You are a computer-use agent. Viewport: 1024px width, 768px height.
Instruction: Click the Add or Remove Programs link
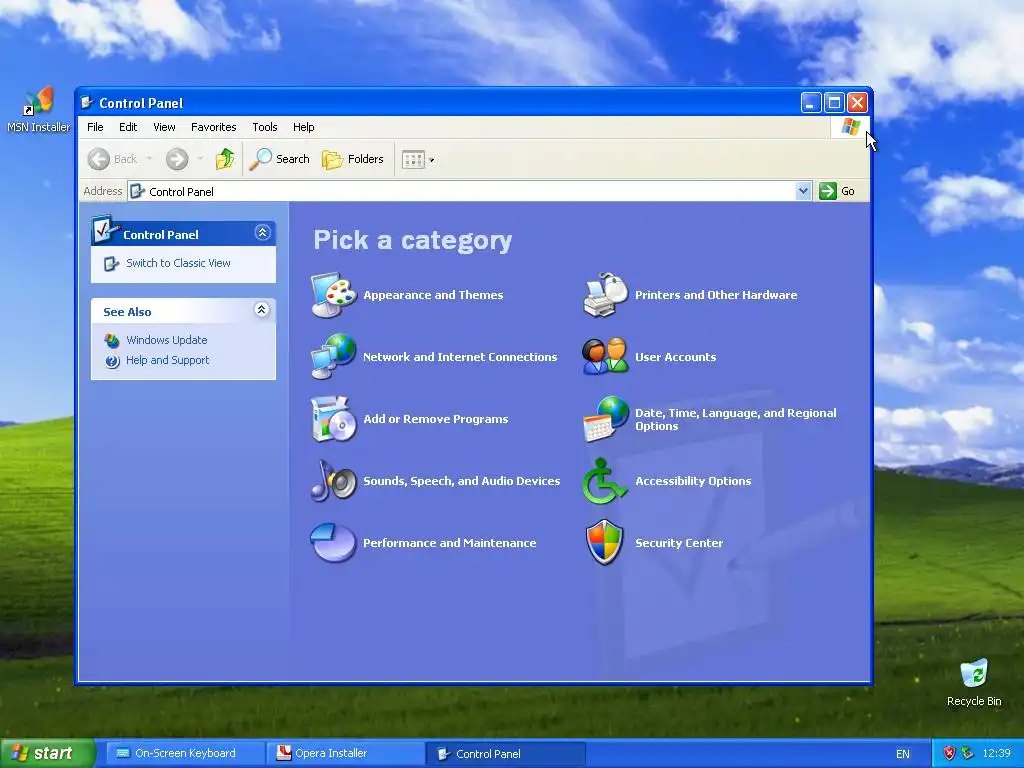click(x=436, y=419)
